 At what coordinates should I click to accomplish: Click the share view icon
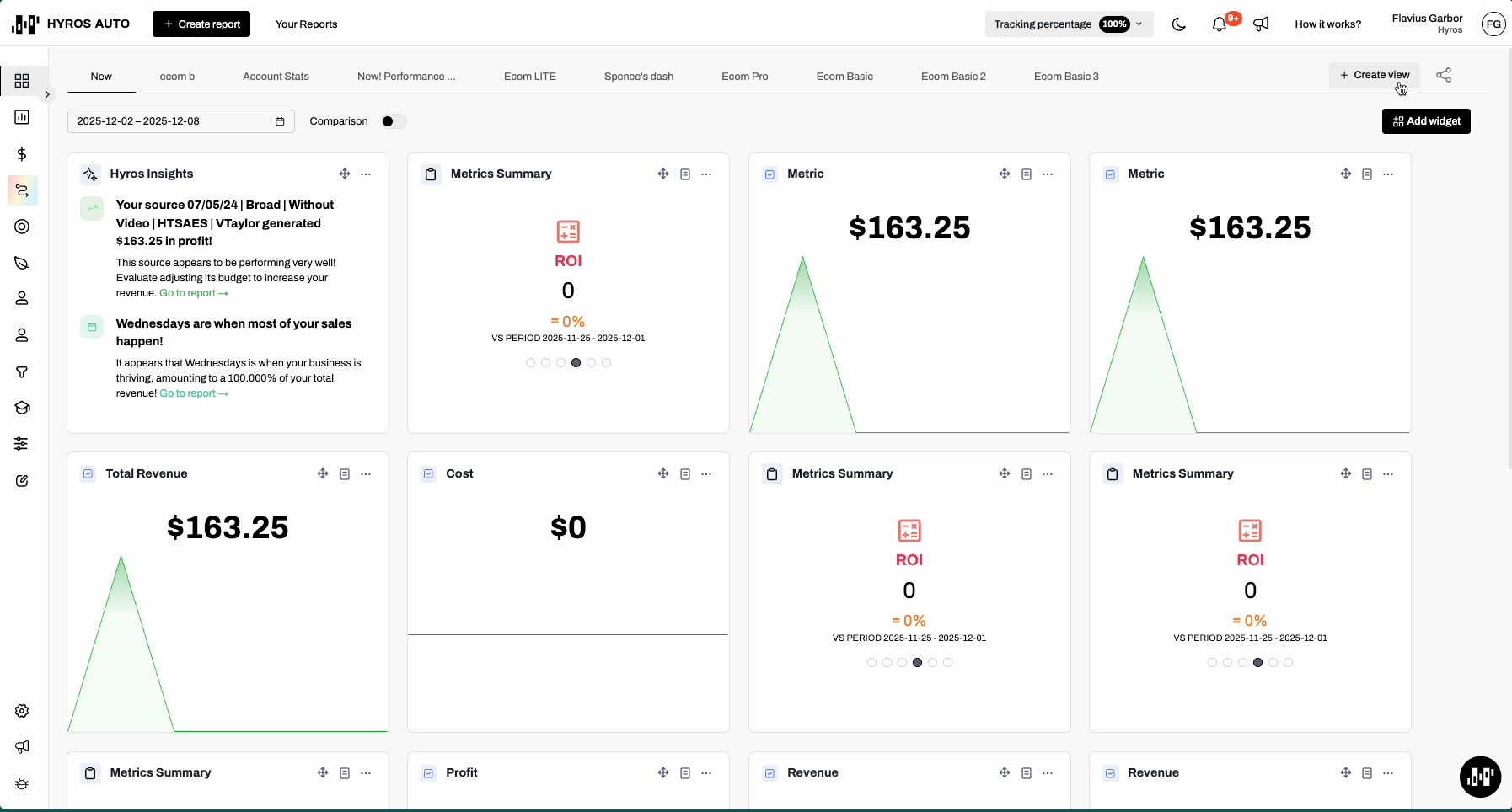click(x=1444, y=75)
